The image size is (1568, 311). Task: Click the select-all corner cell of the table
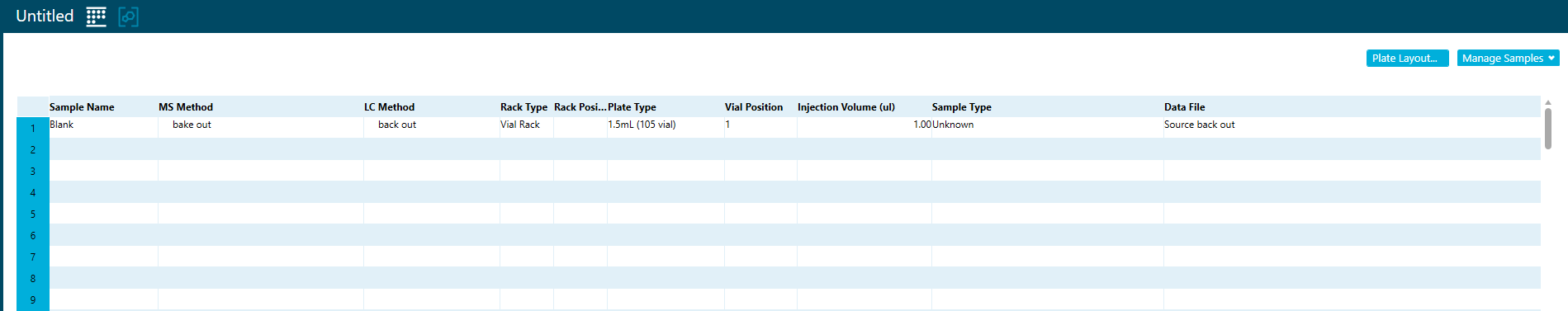pyautogui.click(x=33, y=106)
